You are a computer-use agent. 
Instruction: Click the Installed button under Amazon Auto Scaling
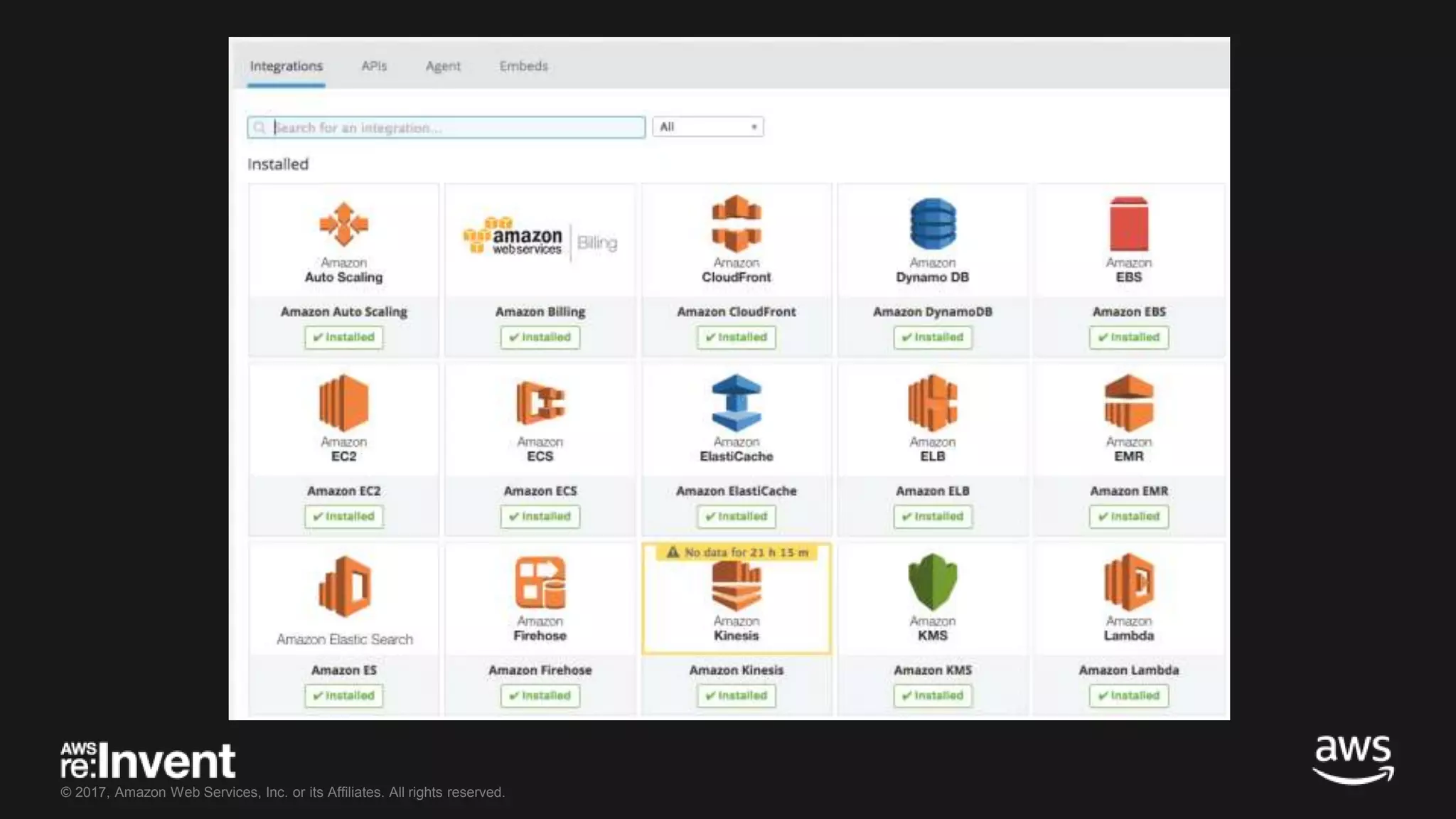pyautogui.click(x=344, y=337)
